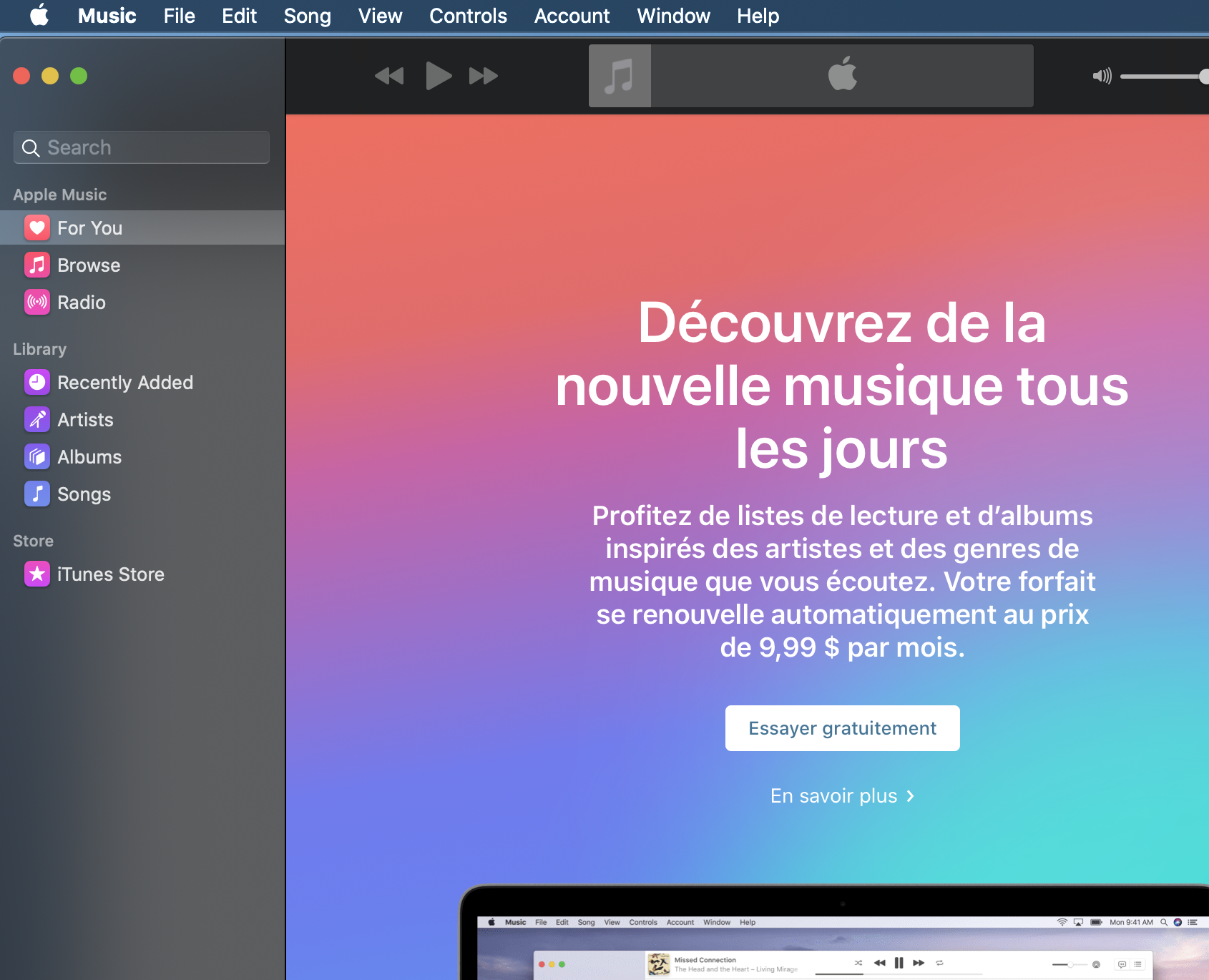This screenshot has height=980, width=1209.
Task: Open the iTunes Store
Action: [143, 574]
